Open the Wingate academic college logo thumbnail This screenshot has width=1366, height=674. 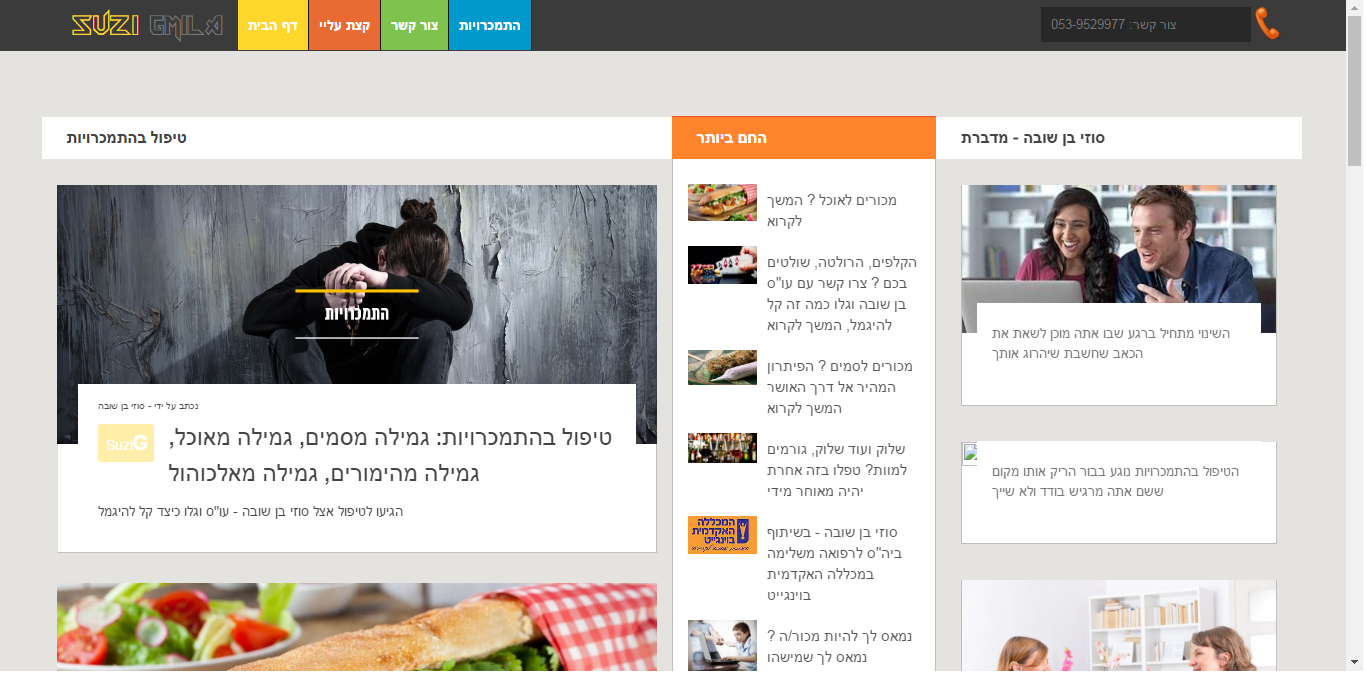(722, 535)
